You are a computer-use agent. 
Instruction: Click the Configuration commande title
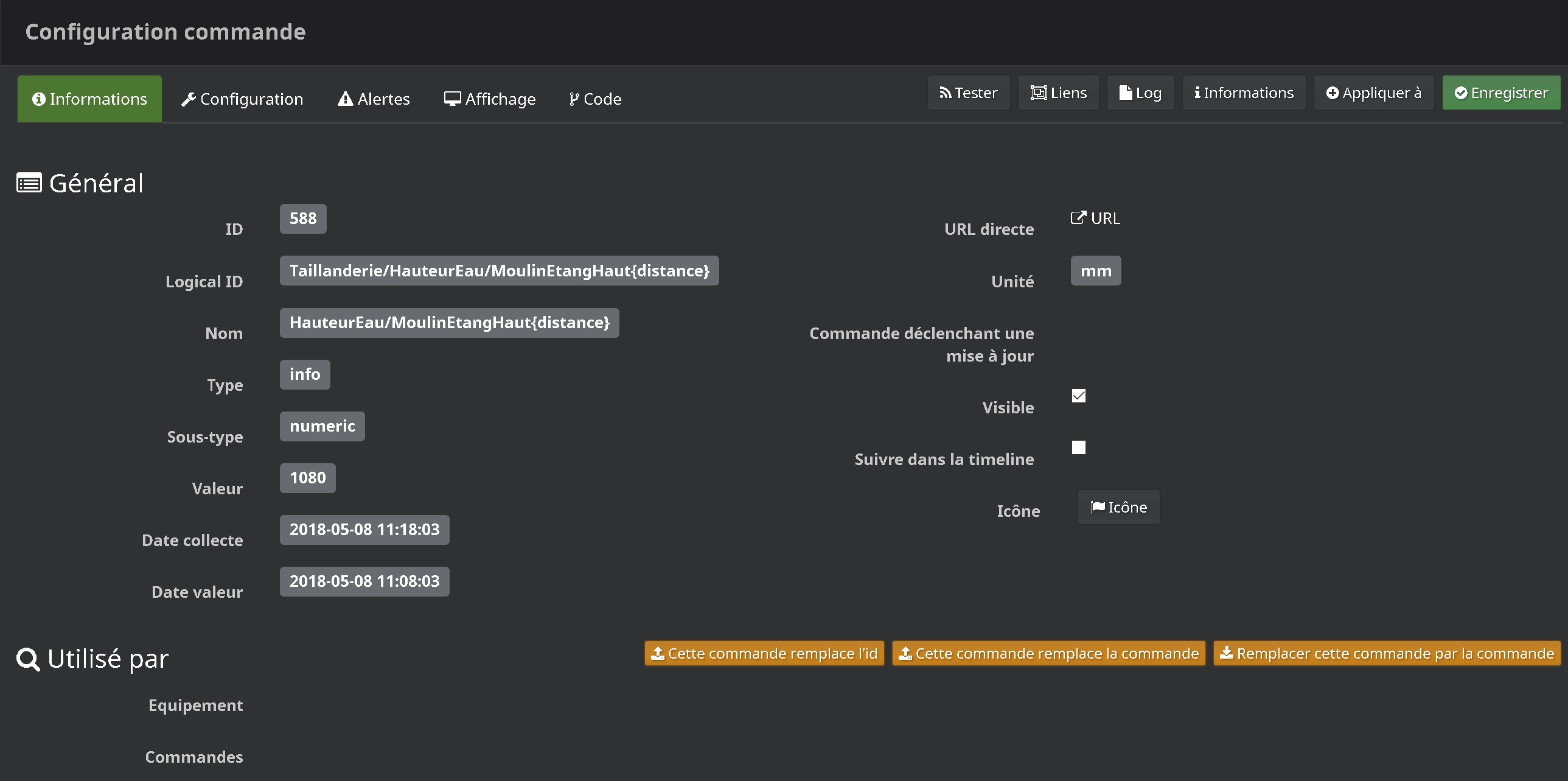pyautogui.click(x=166, y=32)
